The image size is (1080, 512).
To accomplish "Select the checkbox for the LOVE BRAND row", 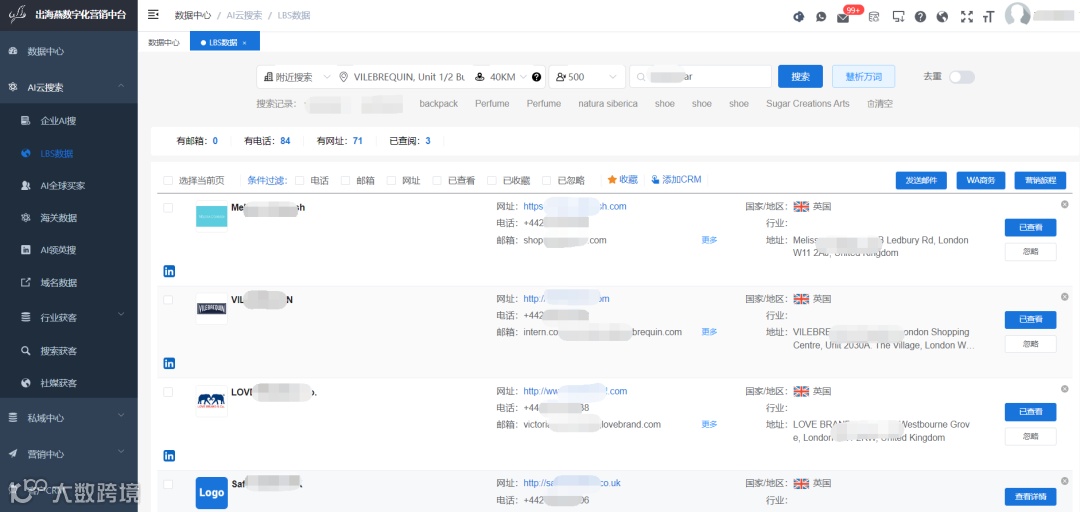I will pyautogui.click(x=168, y=392).
